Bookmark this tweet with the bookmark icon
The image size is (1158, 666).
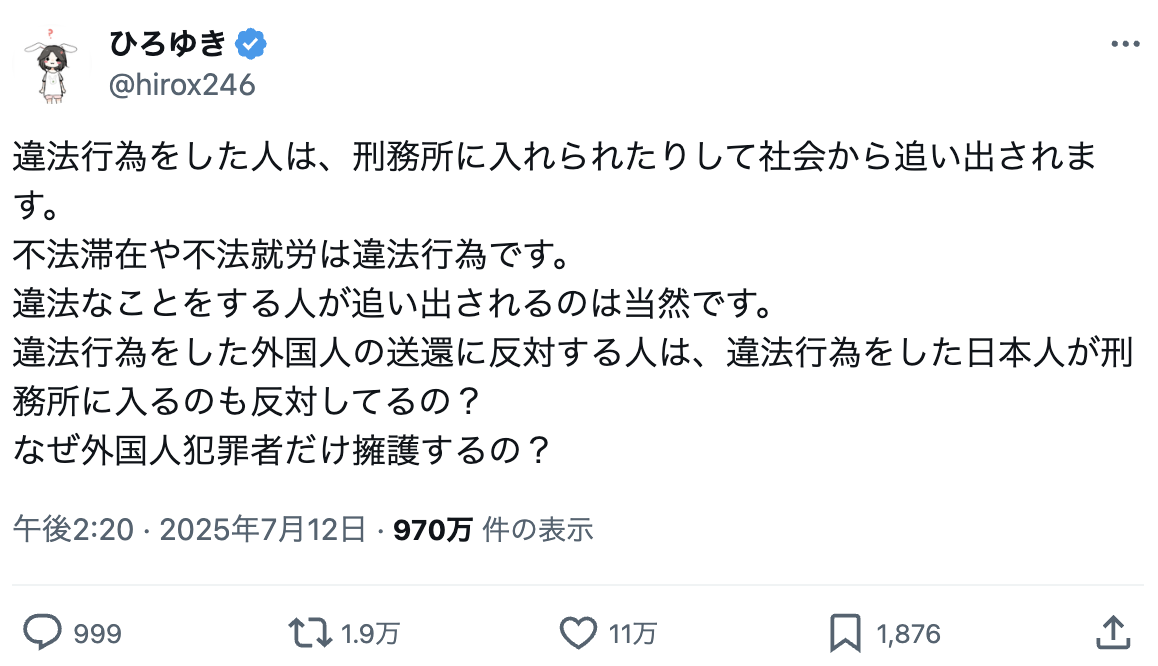coord(845,632)
